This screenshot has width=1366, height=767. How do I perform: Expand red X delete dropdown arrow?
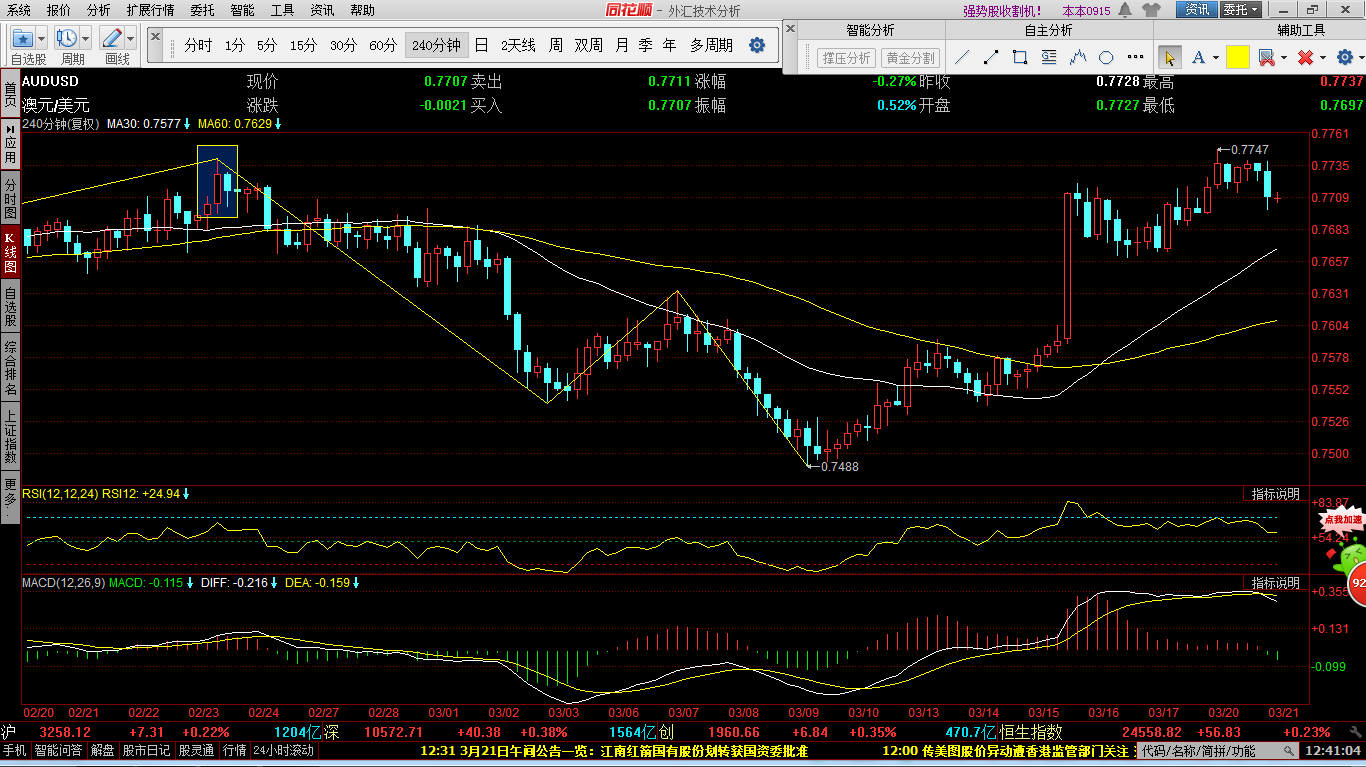click(x=1322, y=58)
